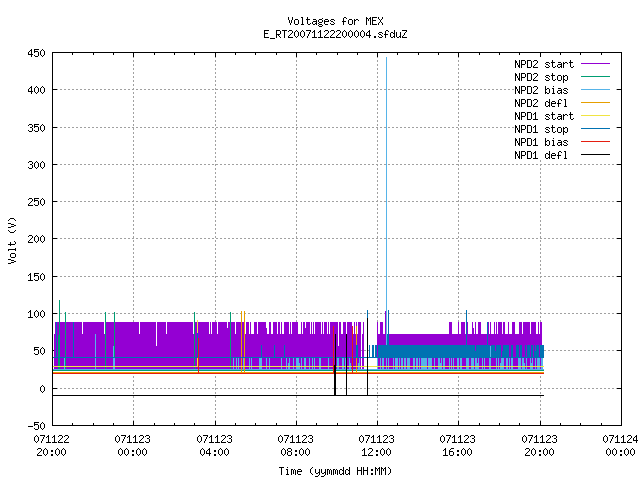
Task: Click the '071124 00:00' x-axis tick label
Action: click(x=620, y=446)
